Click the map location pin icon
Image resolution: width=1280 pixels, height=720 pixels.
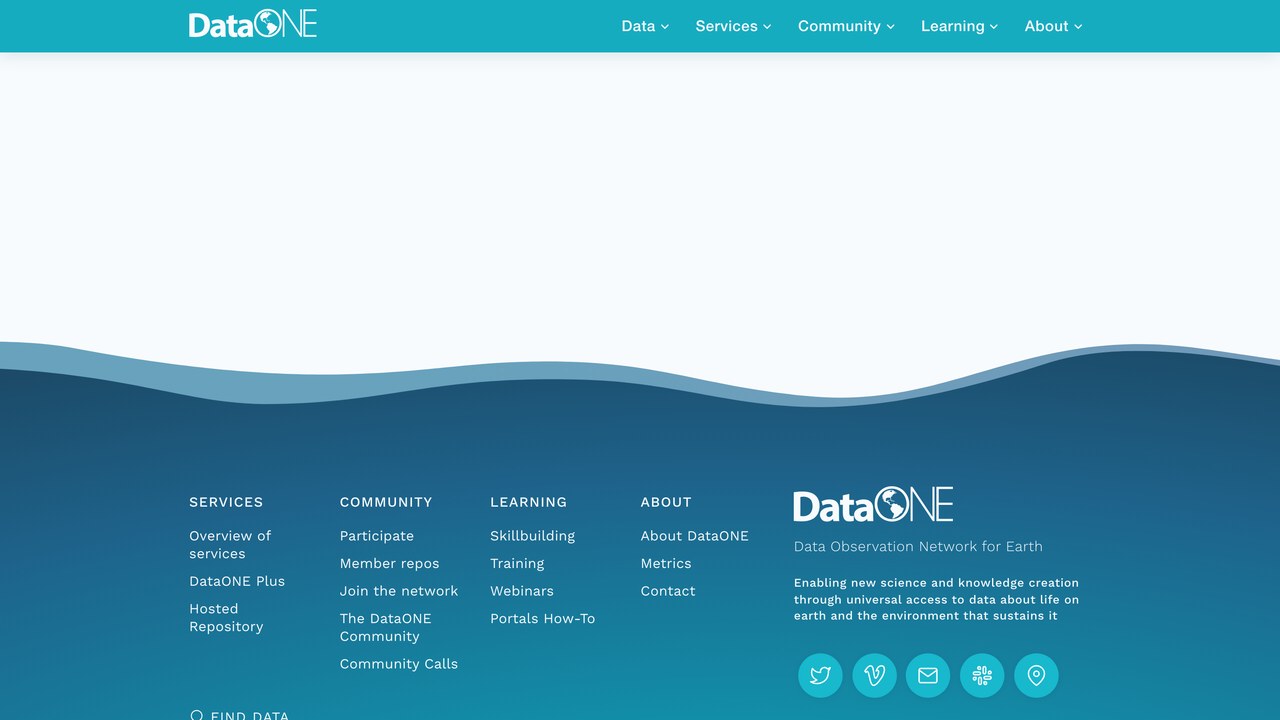click(1036, 676)
